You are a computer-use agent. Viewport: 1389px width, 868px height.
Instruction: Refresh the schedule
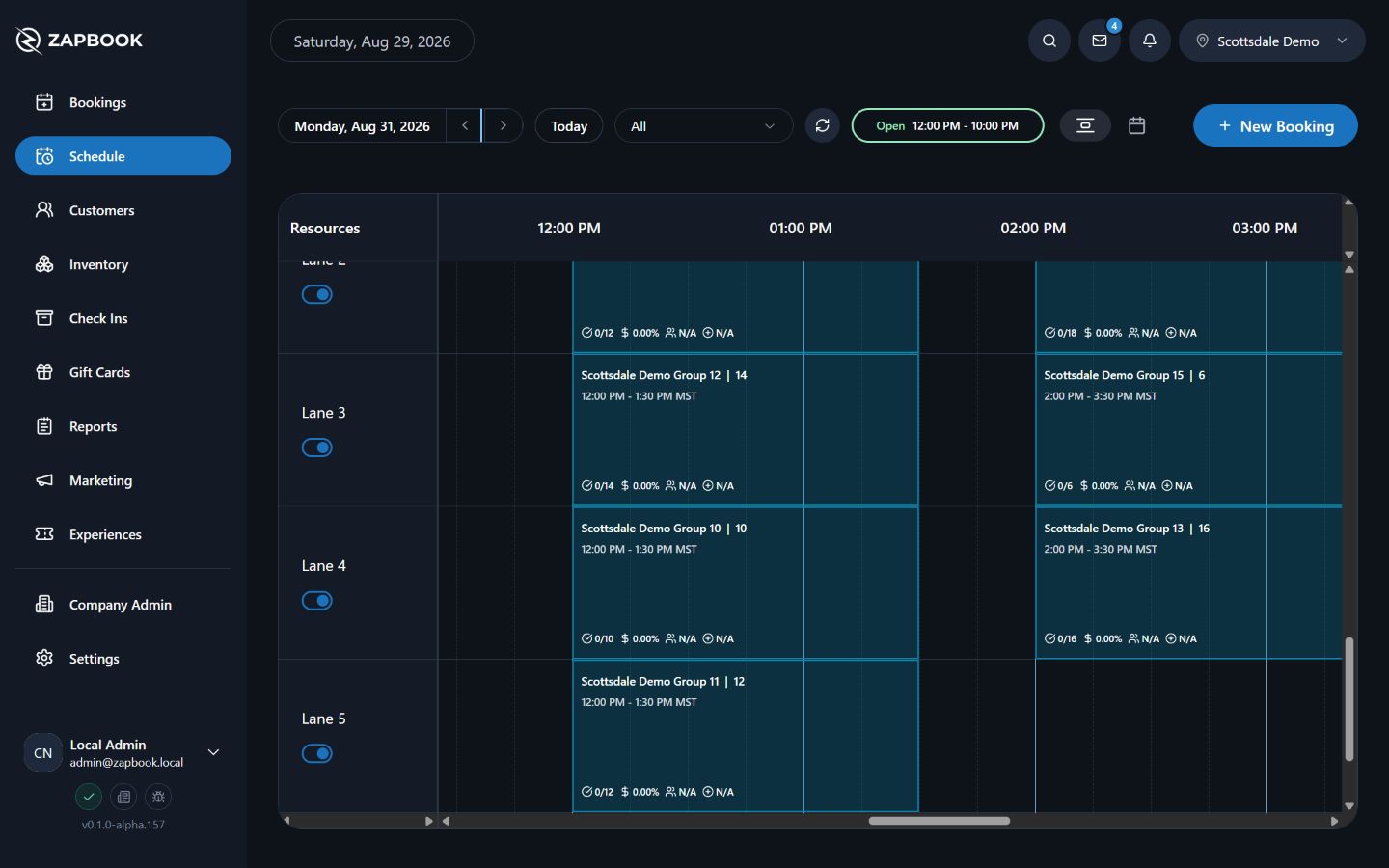(x=823, y=125)
